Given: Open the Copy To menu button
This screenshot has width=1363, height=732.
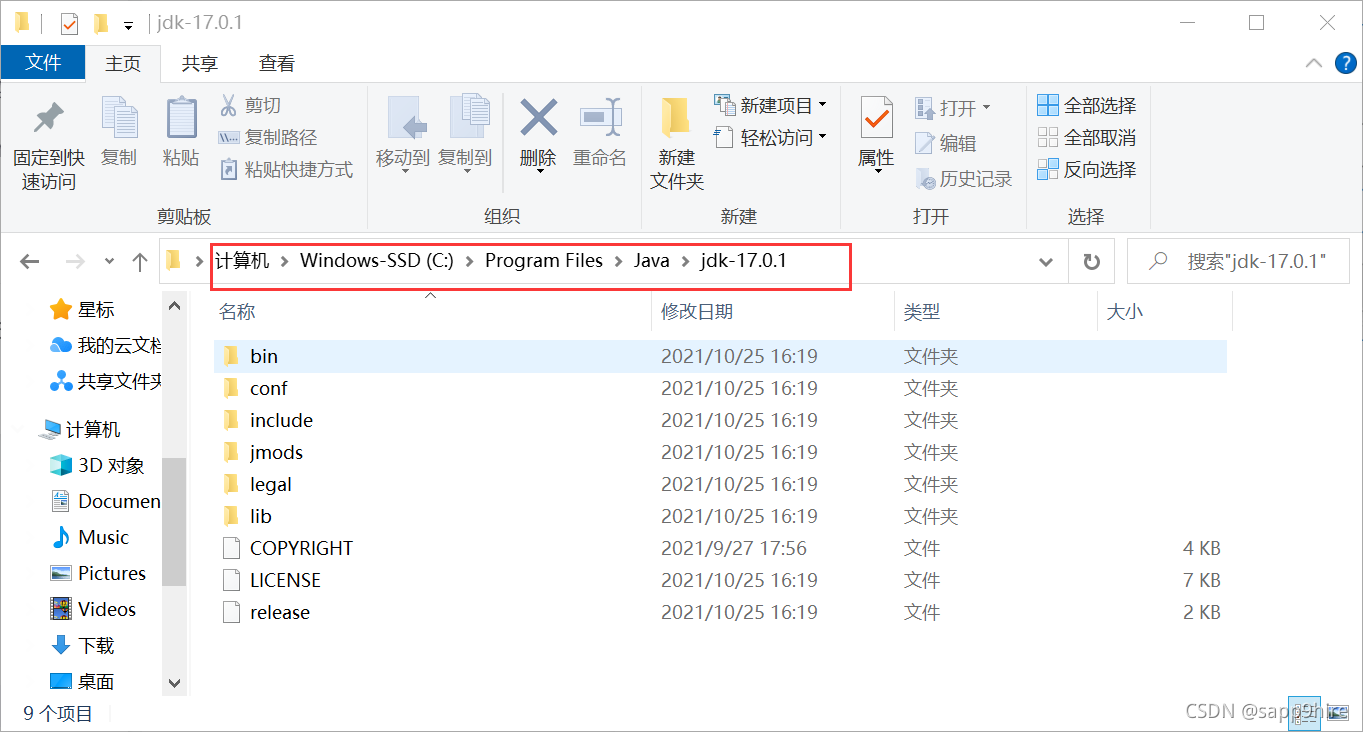Looking at the screenshot, I should pyautogui.click(x=465, y=134).
